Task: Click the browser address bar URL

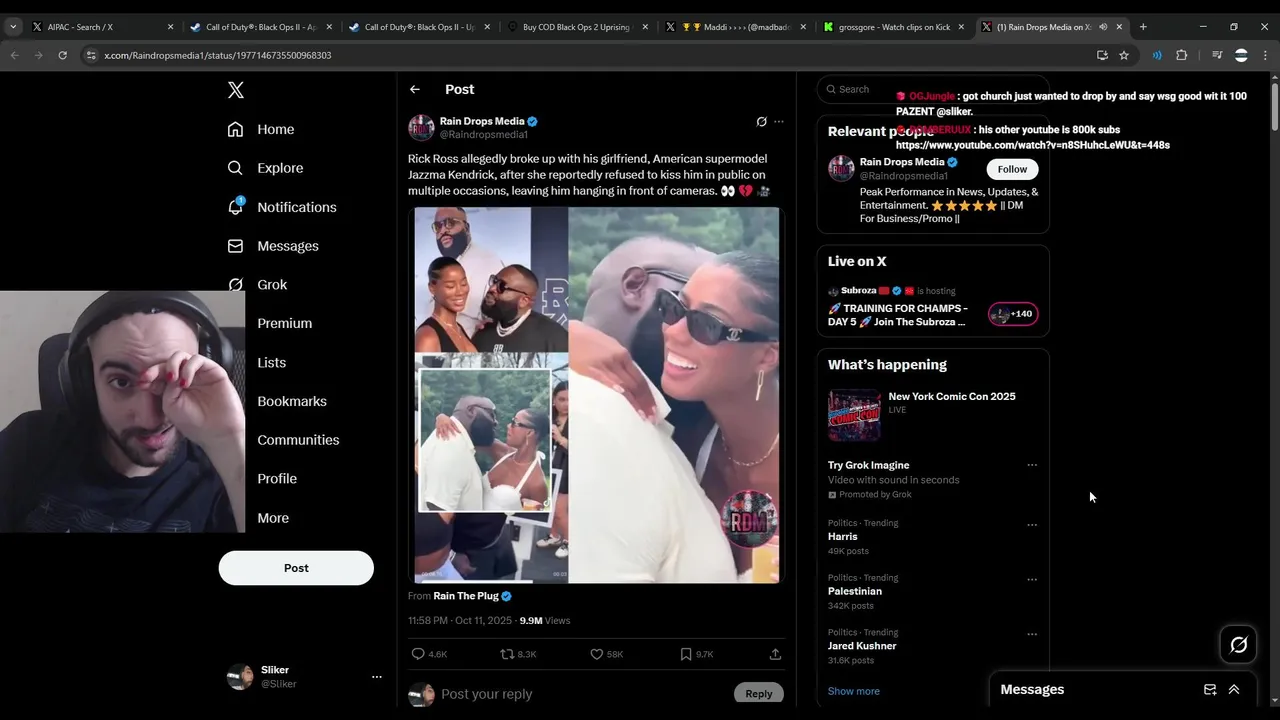Action: coord(218,55)
